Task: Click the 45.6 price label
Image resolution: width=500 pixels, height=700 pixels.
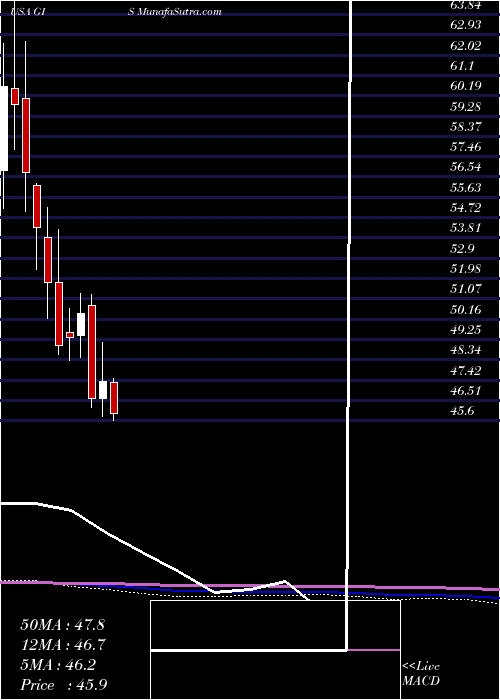Action: point(462,411)
